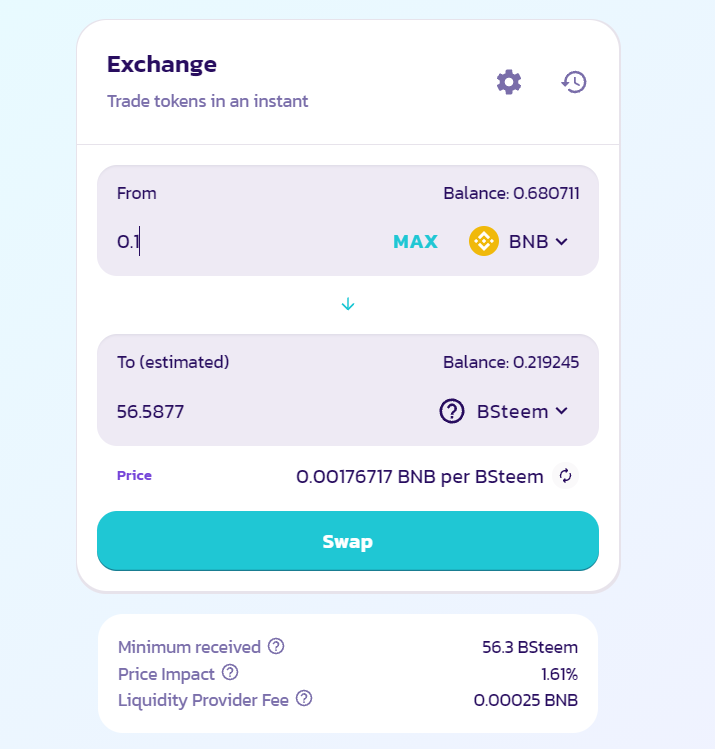Open Liquidity Provider Fee help icon
This screenshot has height=749, width=715.
pyautogui.click(x=305, y=699)
